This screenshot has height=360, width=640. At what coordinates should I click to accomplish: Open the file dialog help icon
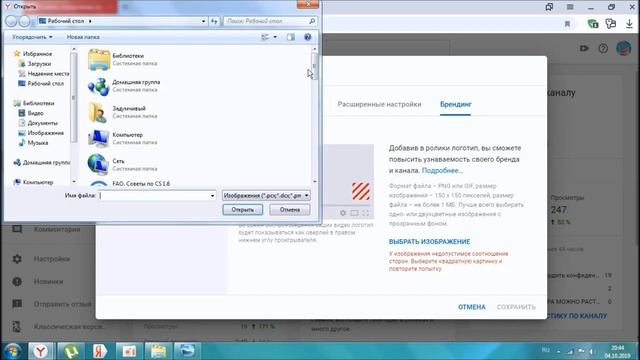pyautogui.click(x=308, y=37)
